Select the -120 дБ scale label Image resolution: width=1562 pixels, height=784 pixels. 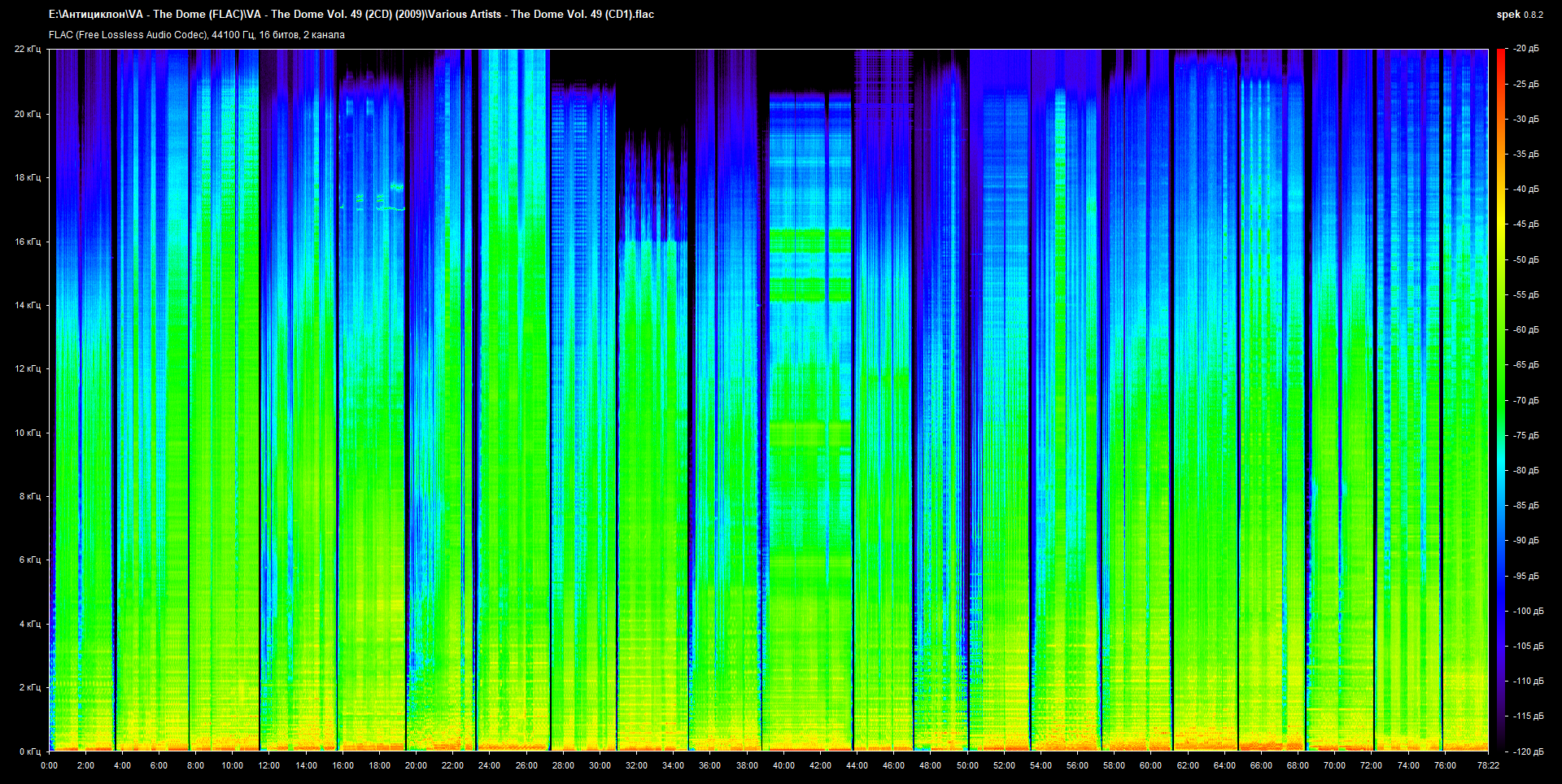tap(1527, 751)
